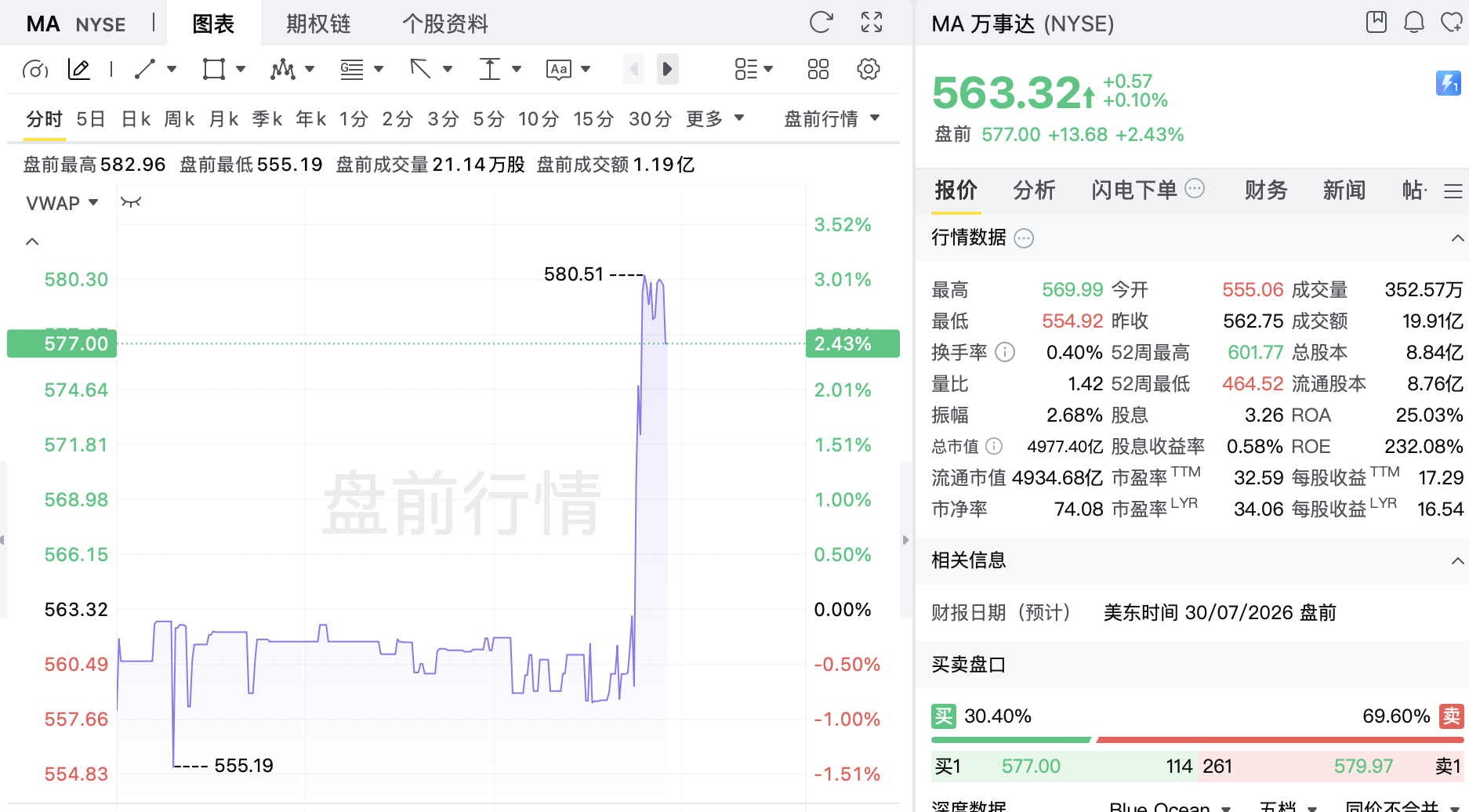The width and height of the screenshot is (1469, 812).
Task: Select the Fibonacci levels tool
Action: pyautogui.click(x=352, y=69)
